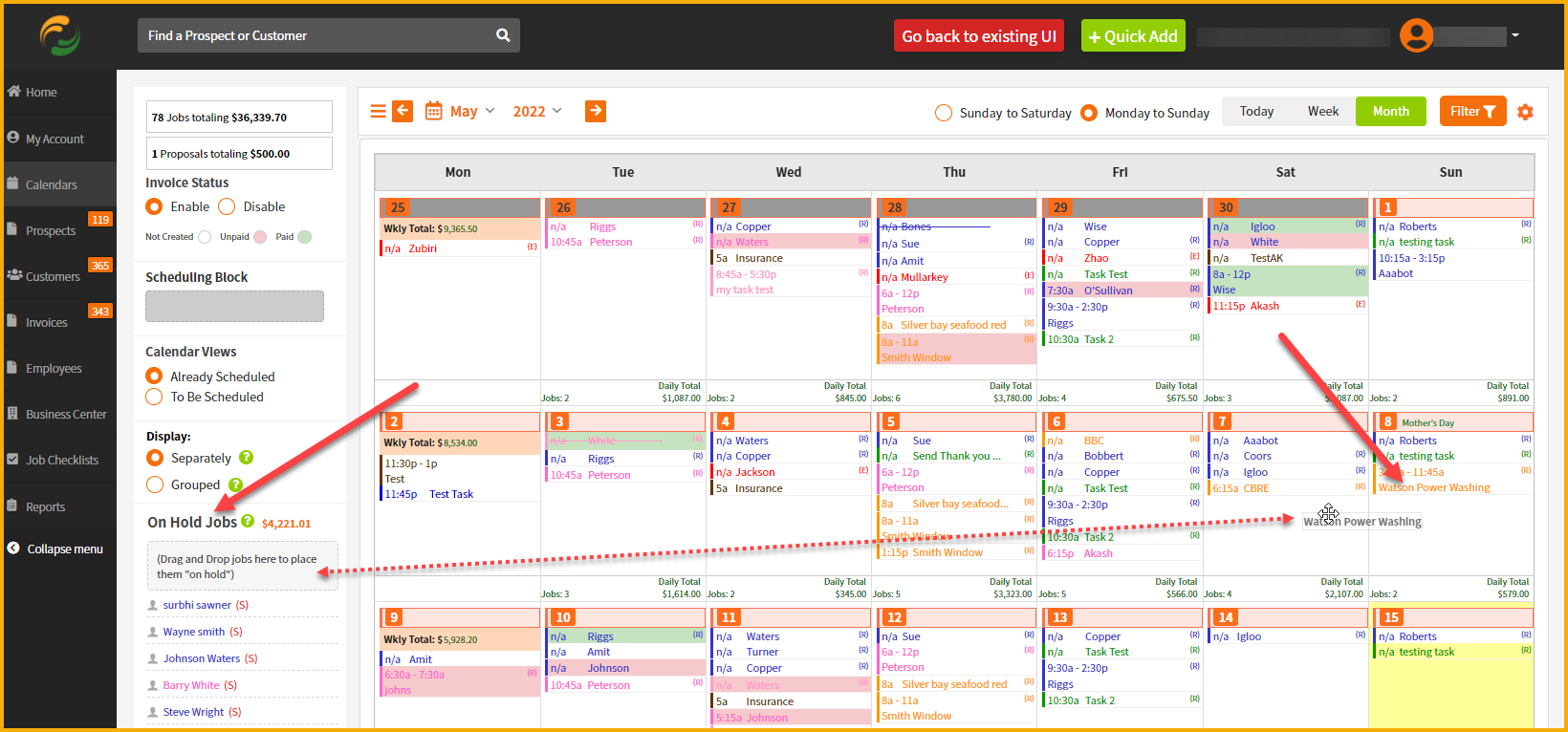Open calendar settings gear icon
The image size is (1568, 732).
(1525, 112)
